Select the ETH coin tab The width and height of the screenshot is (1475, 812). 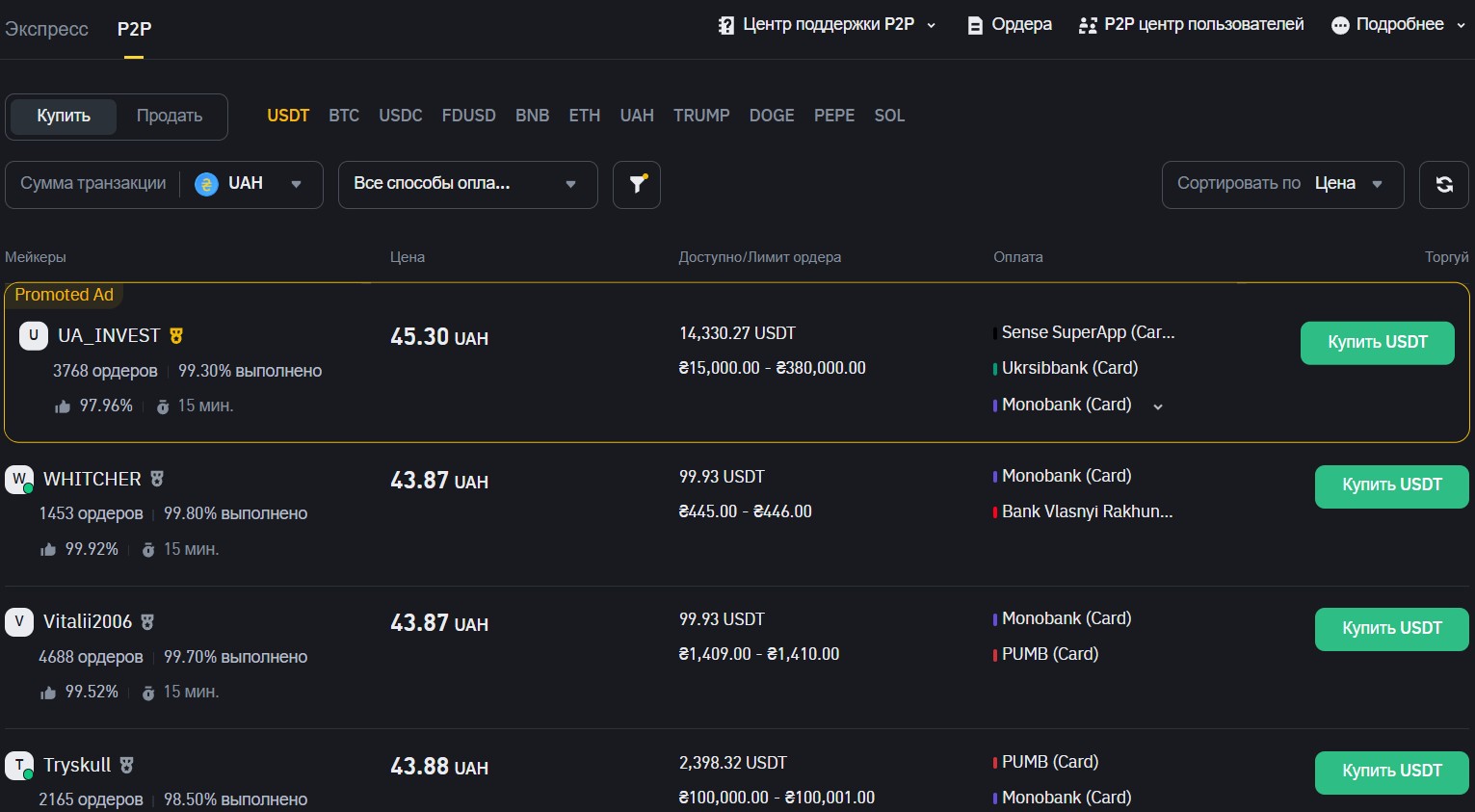click(585, 116)
